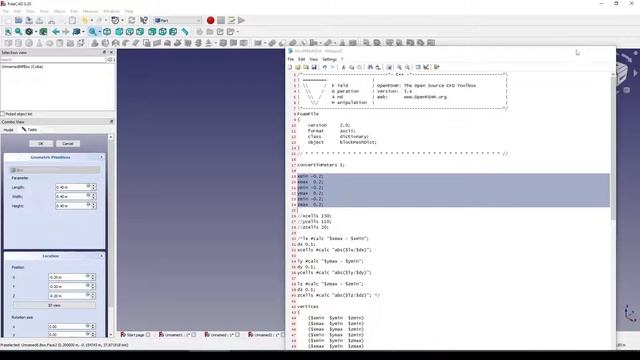This screenshot has width=640, height=360.
Task: Click the 3D view button
Action: [x=54, y=305]
